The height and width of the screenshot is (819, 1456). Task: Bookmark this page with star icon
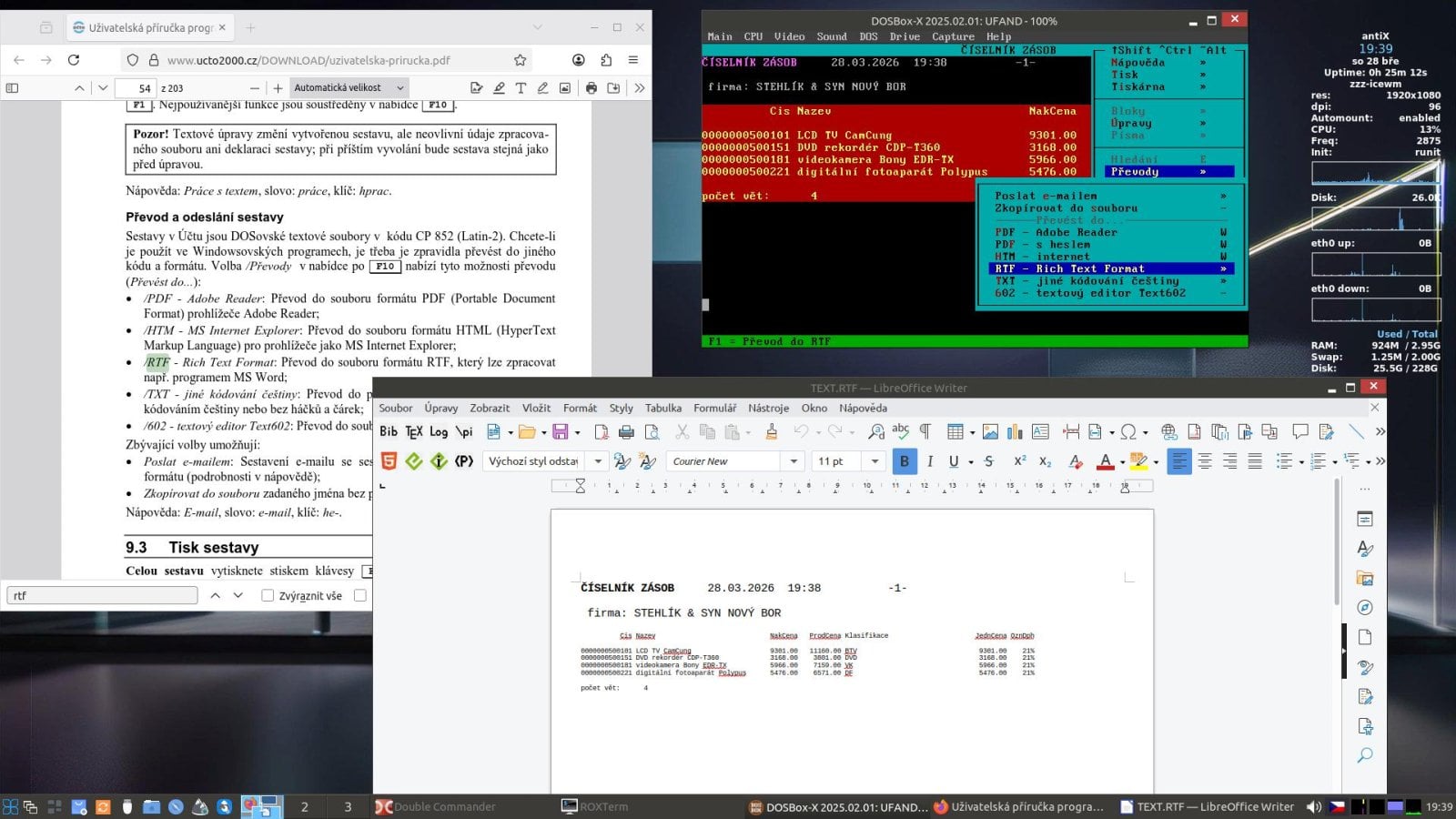pyautogui.click(x=521, y=60)
